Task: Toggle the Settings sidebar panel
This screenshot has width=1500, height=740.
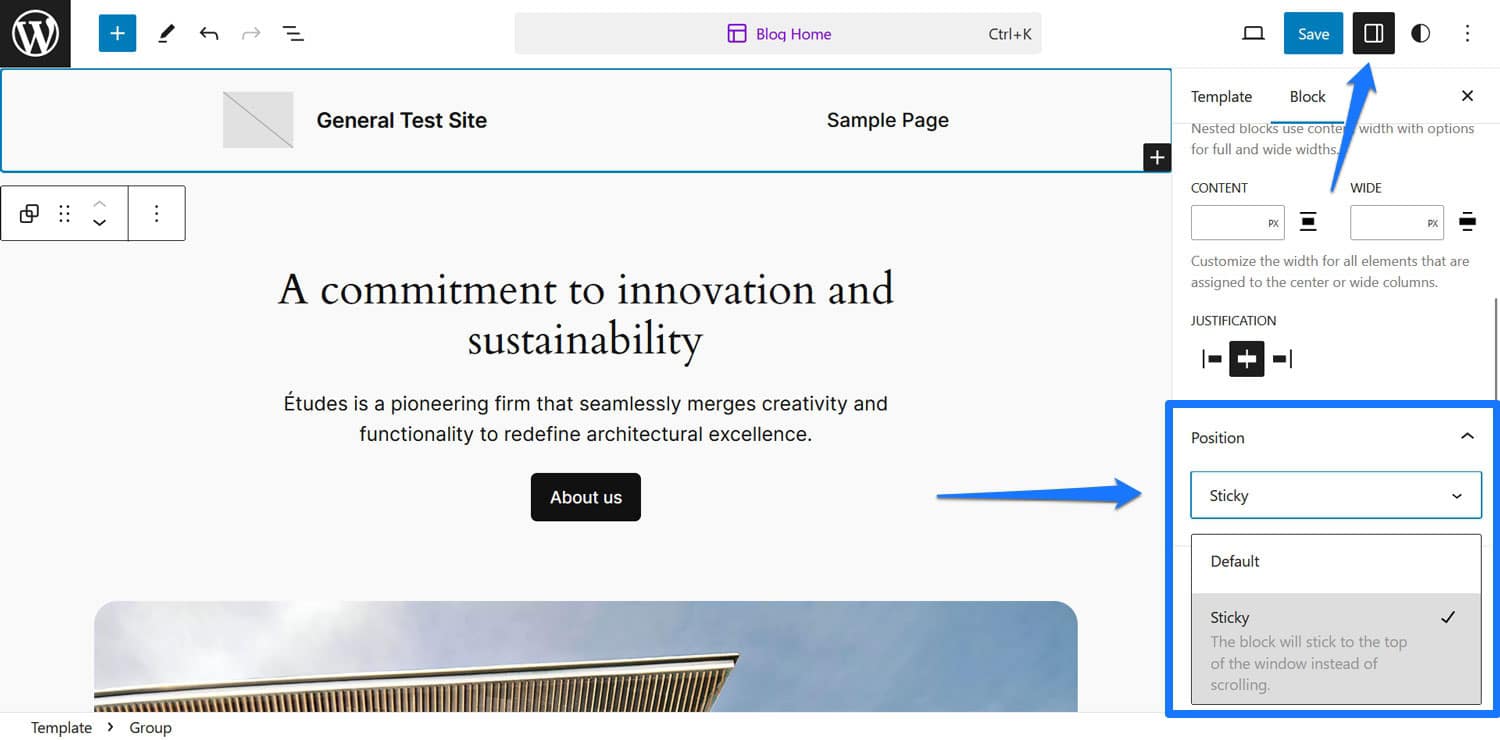Action: coord(1373,34)
